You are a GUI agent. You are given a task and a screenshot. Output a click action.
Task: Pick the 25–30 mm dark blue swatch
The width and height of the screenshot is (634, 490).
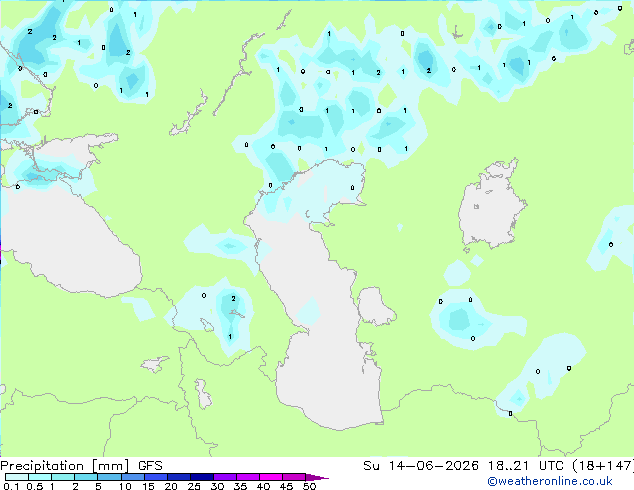[x=201, y=477]
